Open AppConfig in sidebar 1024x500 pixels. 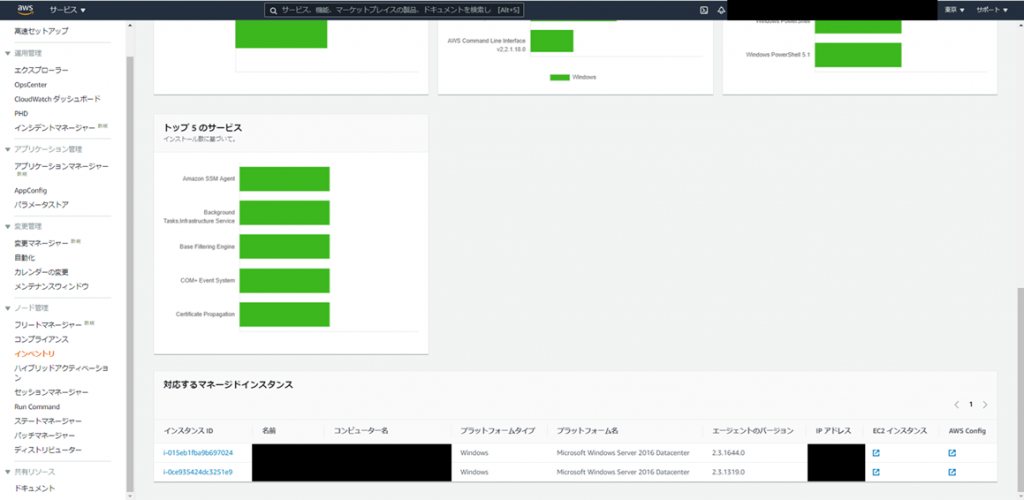point(31,191)
